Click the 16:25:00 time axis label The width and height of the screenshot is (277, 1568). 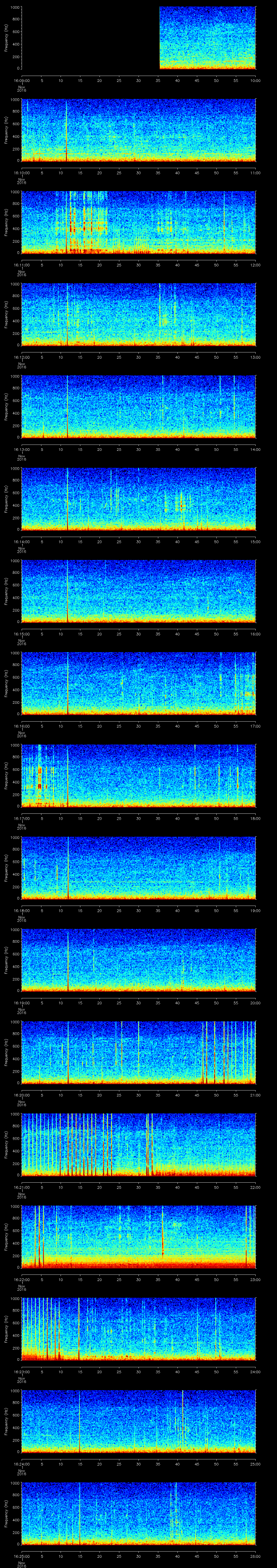point(21,1556)
